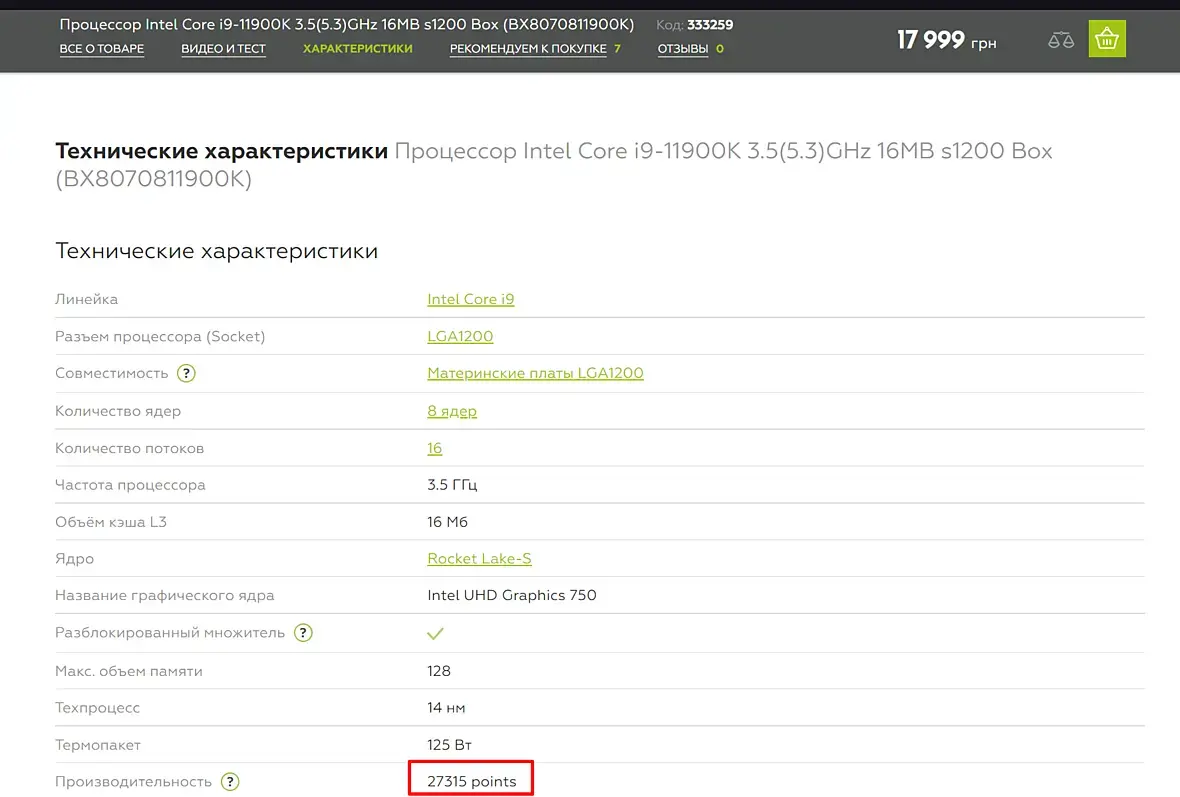
Task: Click the 27315 points value
Action: tap(471, 781)
